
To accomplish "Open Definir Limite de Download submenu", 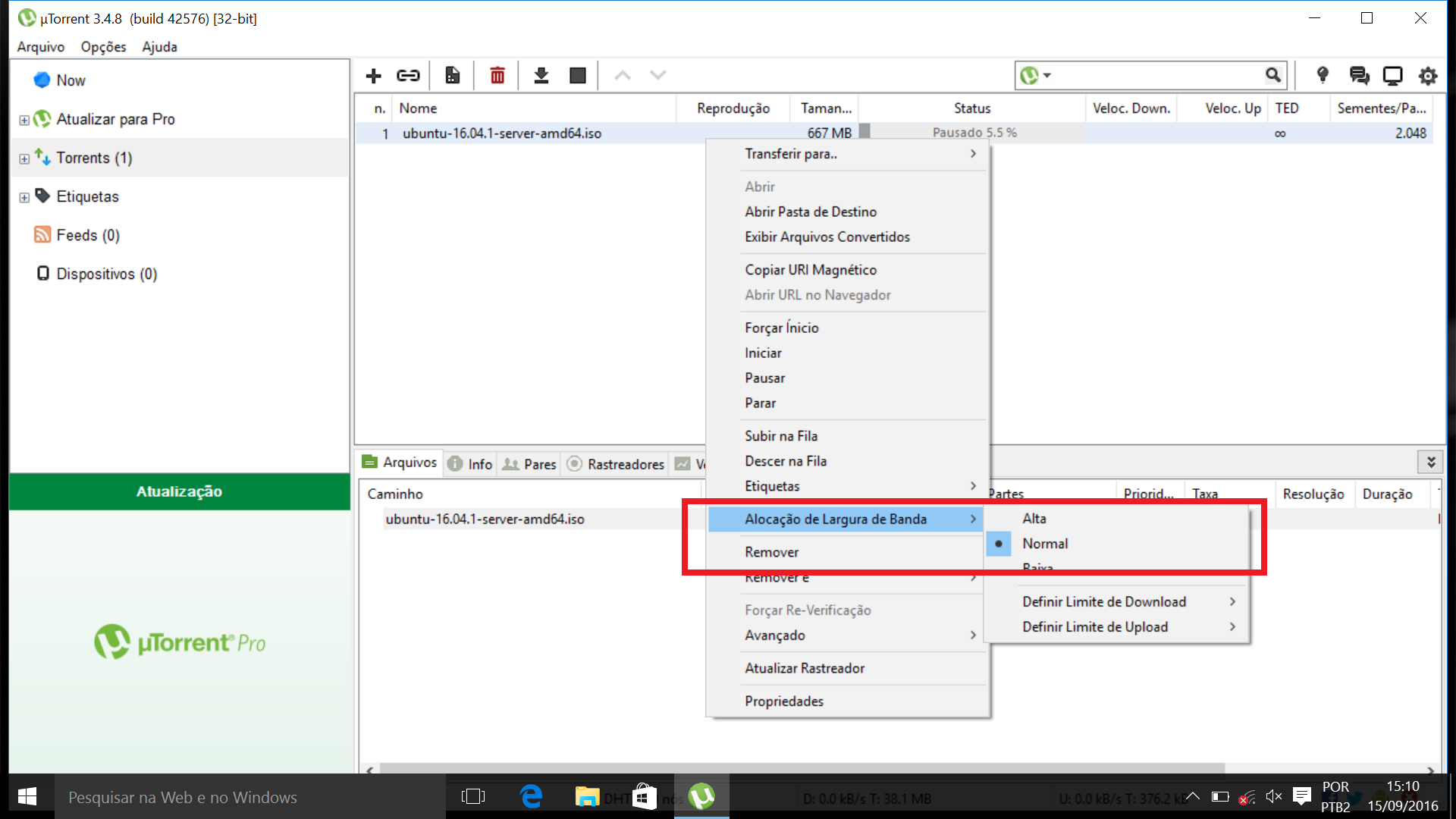I will [x=1116, y=602].
